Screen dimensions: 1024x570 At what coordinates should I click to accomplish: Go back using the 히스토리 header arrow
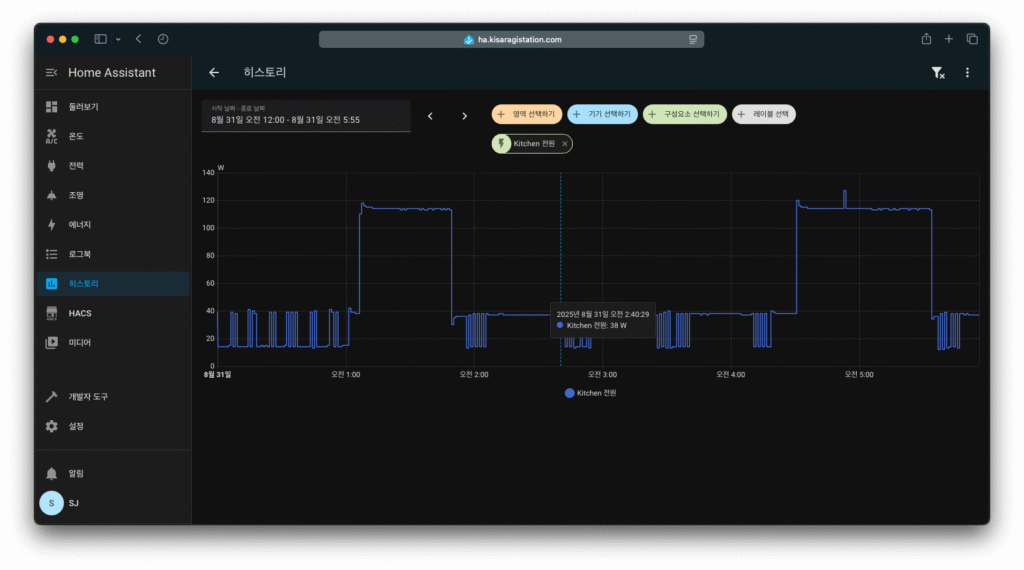pos(214,73)
